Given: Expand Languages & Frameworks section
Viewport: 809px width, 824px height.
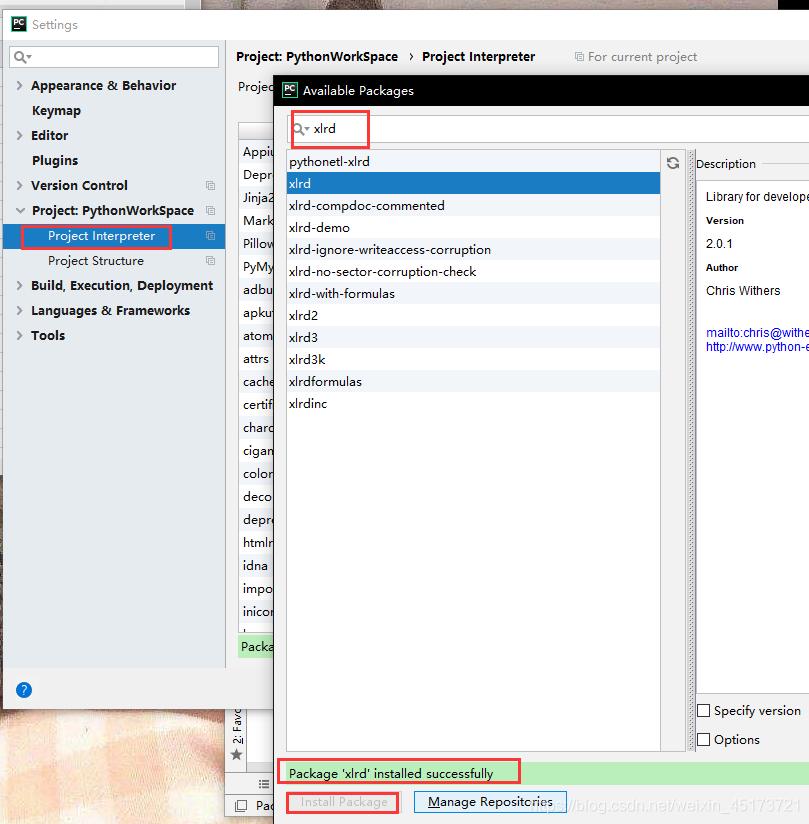Looking at the screenshot, I should coord(19,311).
